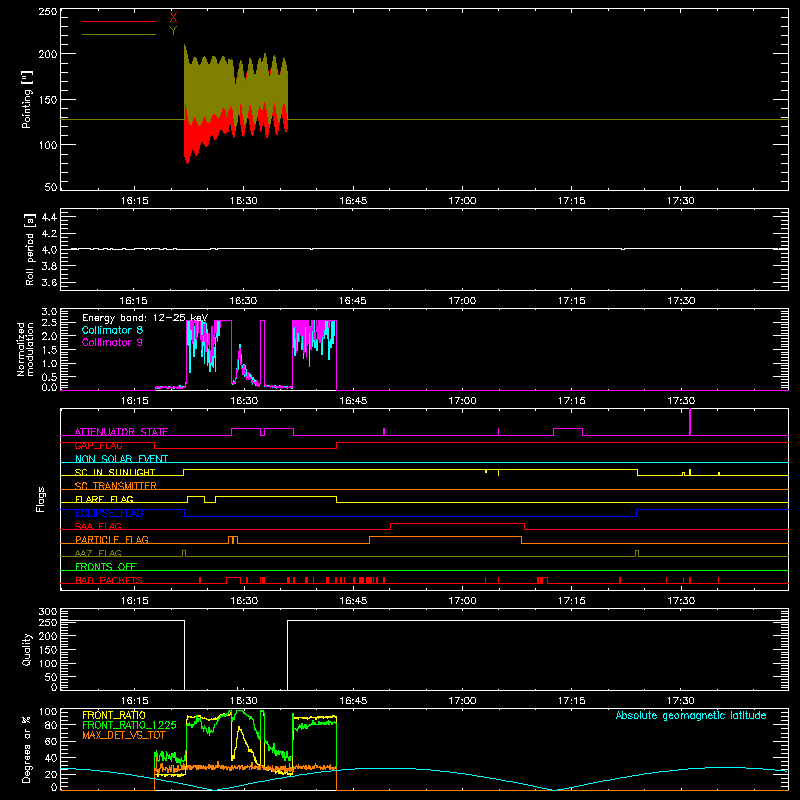Click the tall magenta attenuator spike near 17:30

690,422
